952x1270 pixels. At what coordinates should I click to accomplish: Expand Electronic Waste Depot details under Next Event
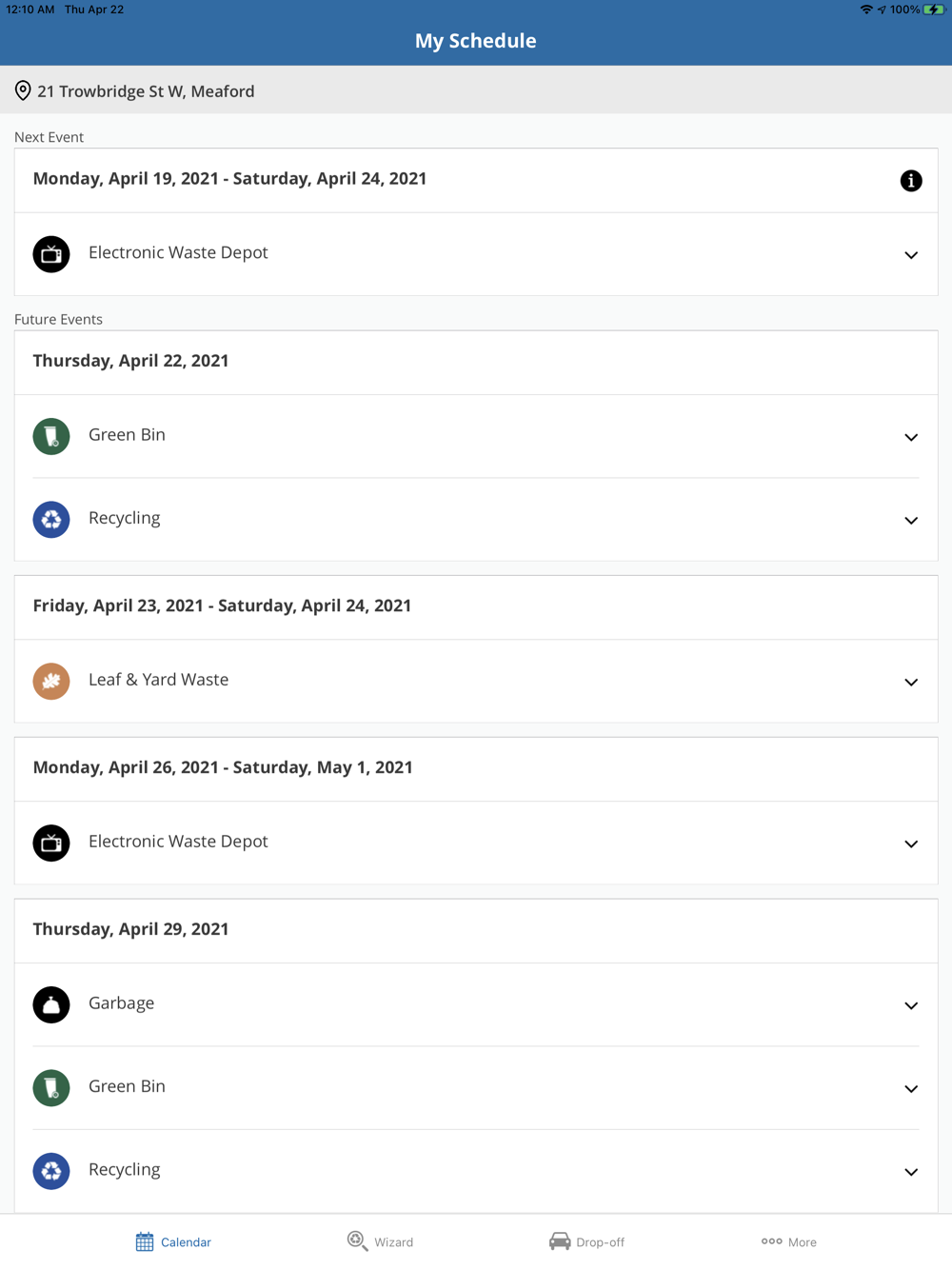[911, 255]
